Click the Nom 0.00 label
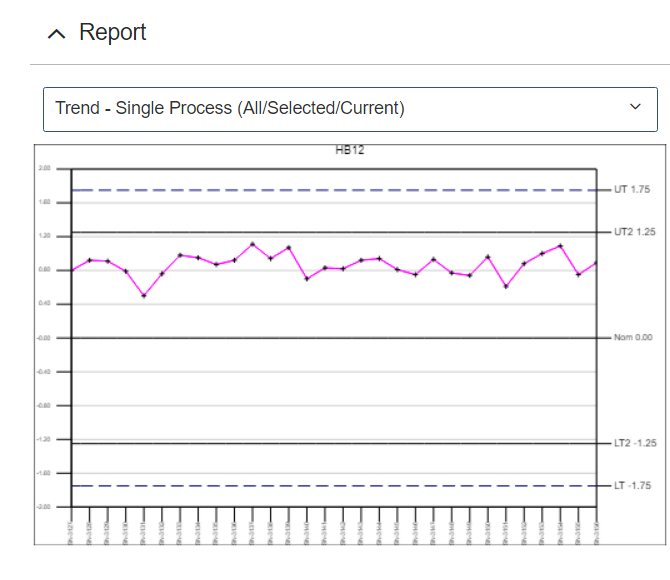 (x=633, y=338)
